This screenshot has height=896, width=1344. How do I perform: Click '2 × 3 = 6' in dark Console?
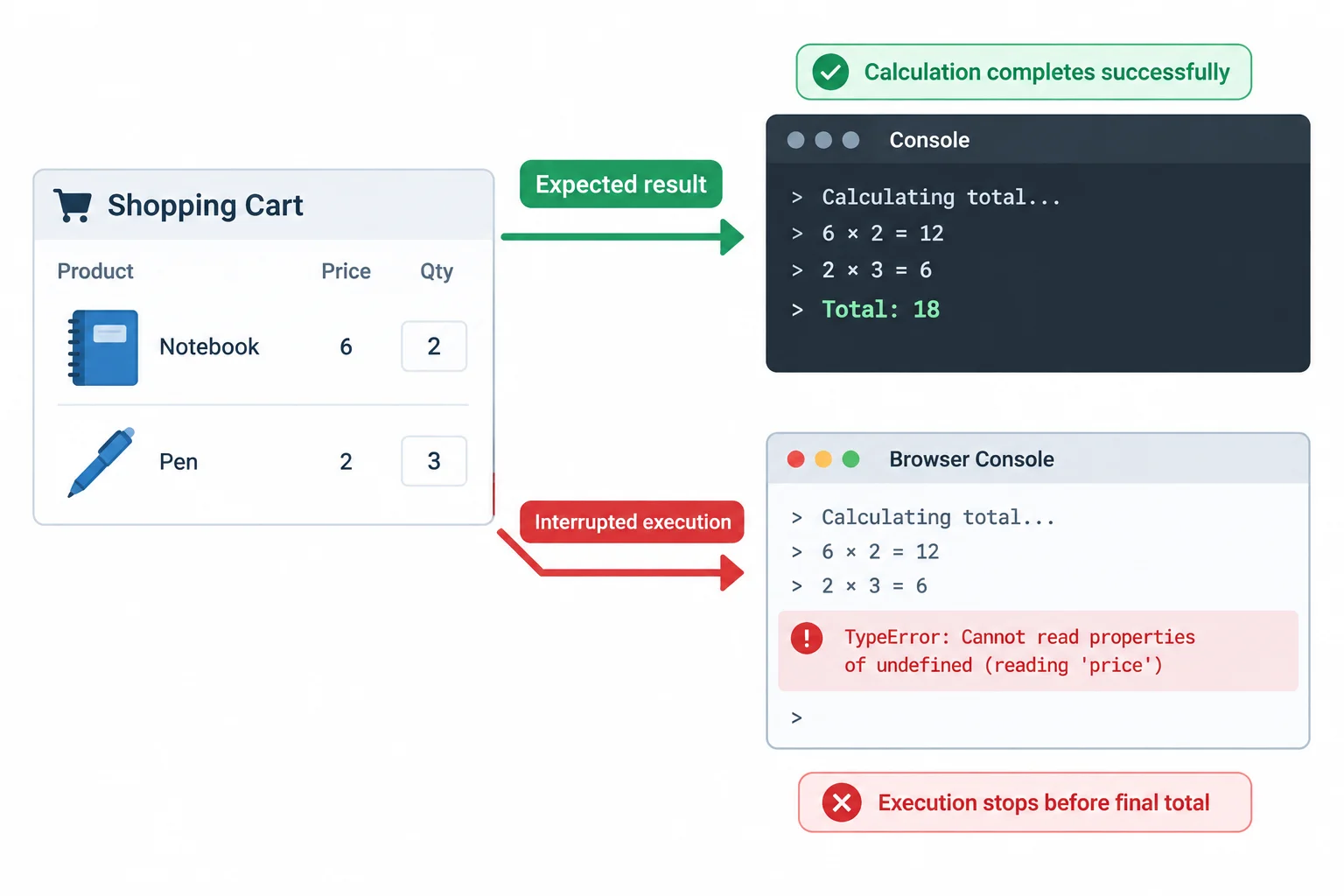tap(877, 270)
